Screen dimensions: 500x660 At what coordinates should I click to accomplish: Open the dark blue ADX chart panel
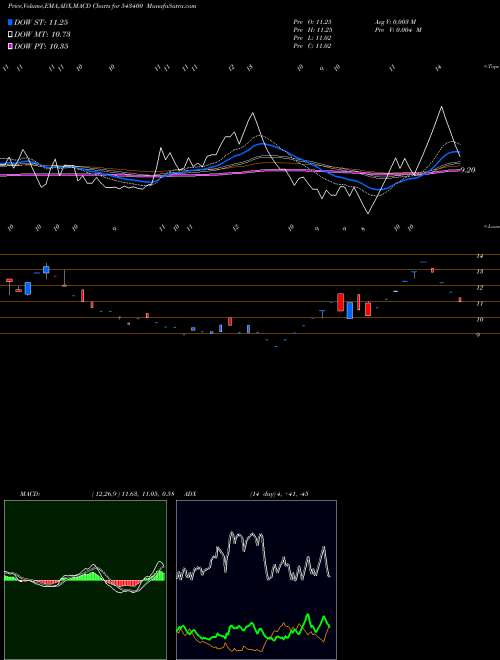click(x=256, y=580)
